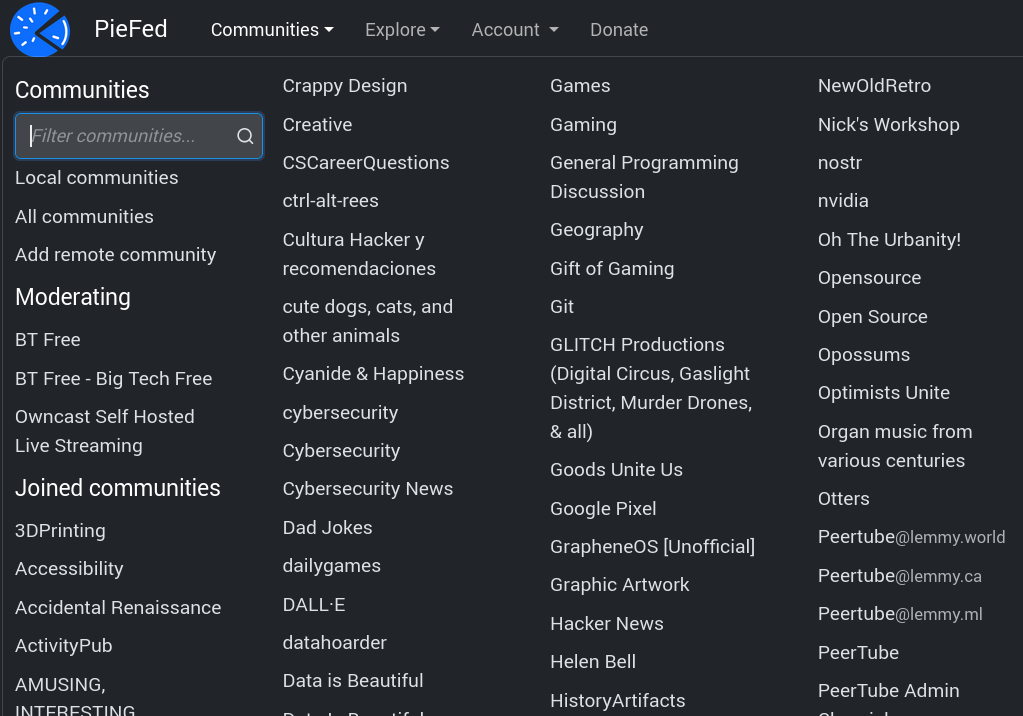Open the Account dropdown menu

[x=515, y=30]
